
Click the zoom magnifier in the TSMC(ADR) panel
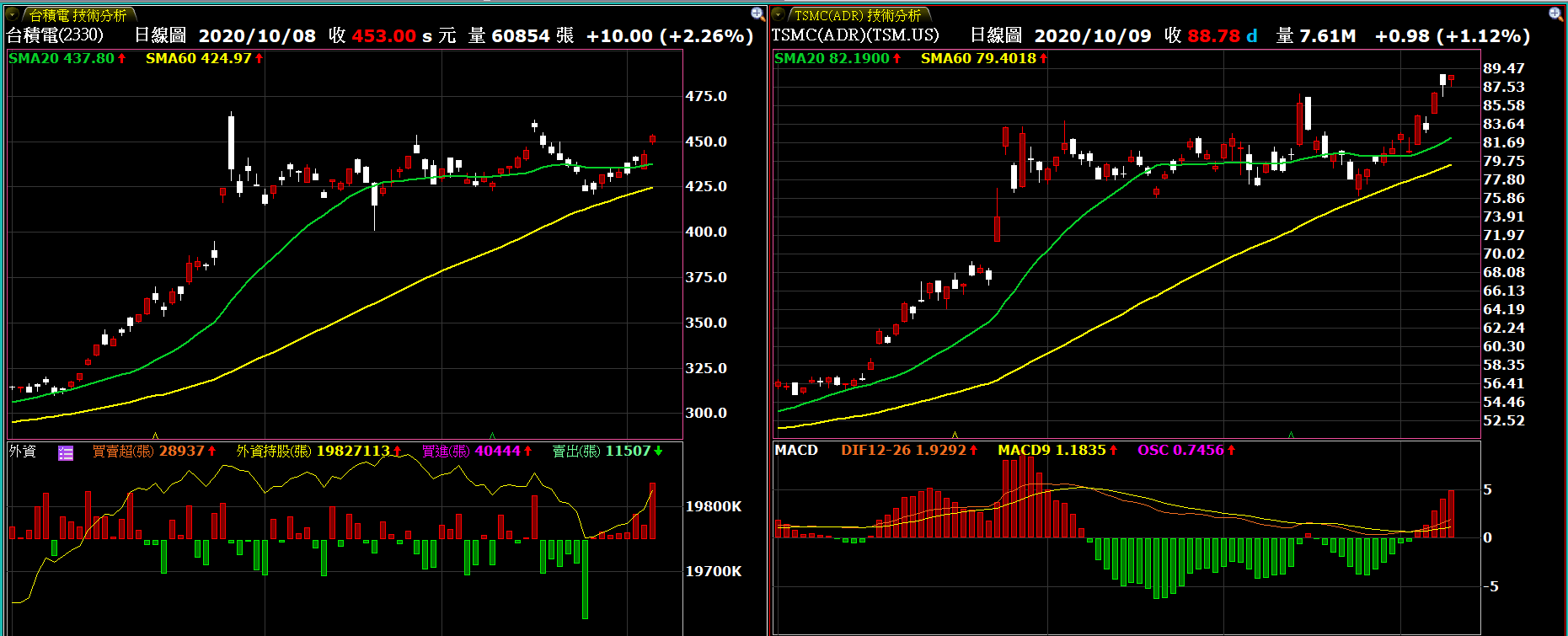pos(1555,13)
